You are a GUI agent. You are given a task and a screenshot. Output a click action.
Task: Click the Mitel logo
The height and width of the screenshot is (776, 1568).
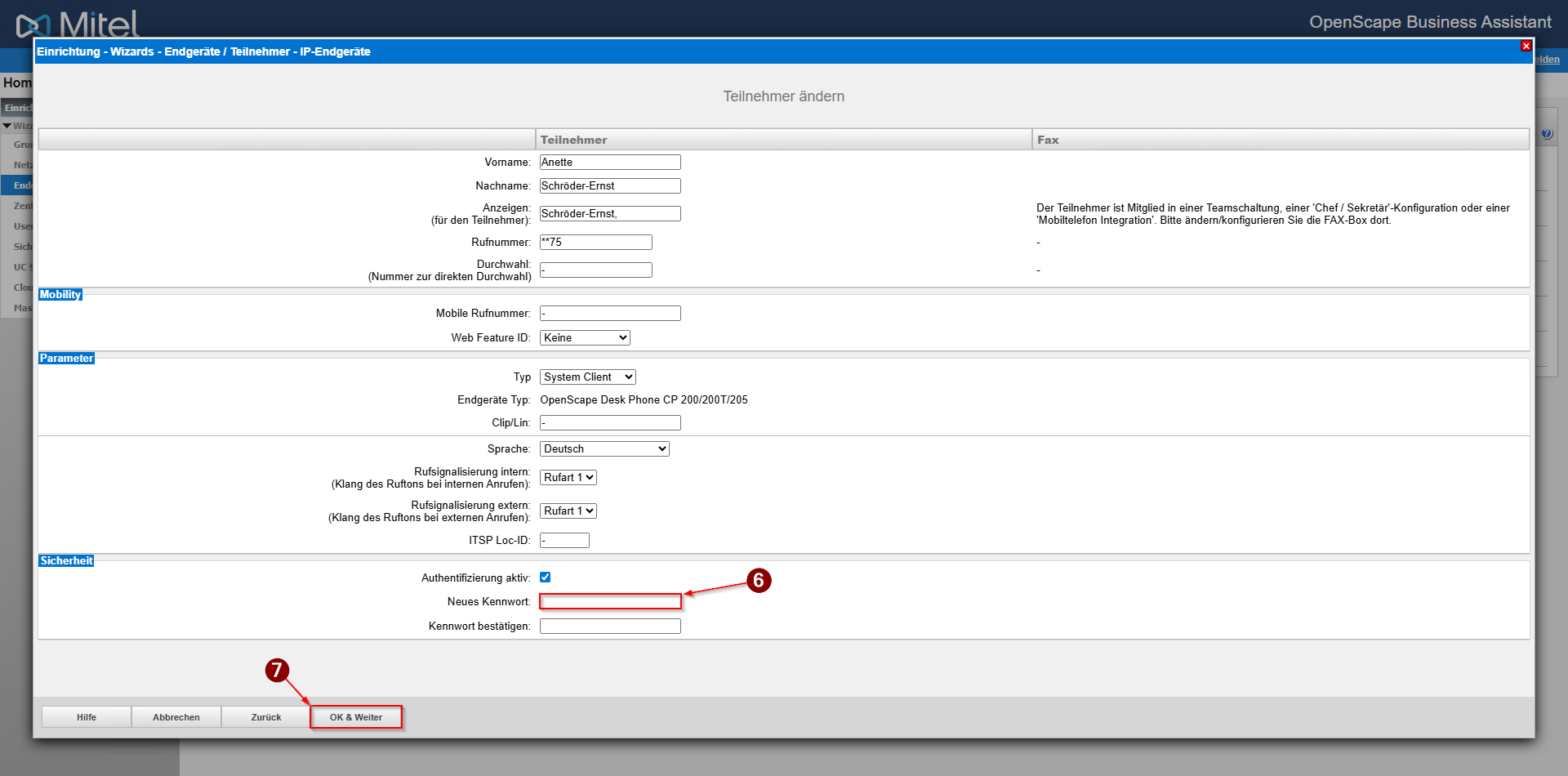78,25
